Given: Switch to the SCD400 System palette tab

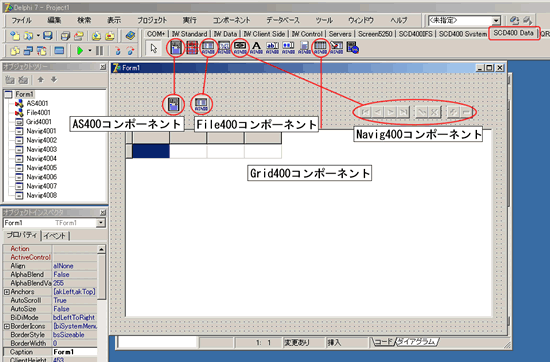Looking at the screenshot, I should (x=463, y=34).
